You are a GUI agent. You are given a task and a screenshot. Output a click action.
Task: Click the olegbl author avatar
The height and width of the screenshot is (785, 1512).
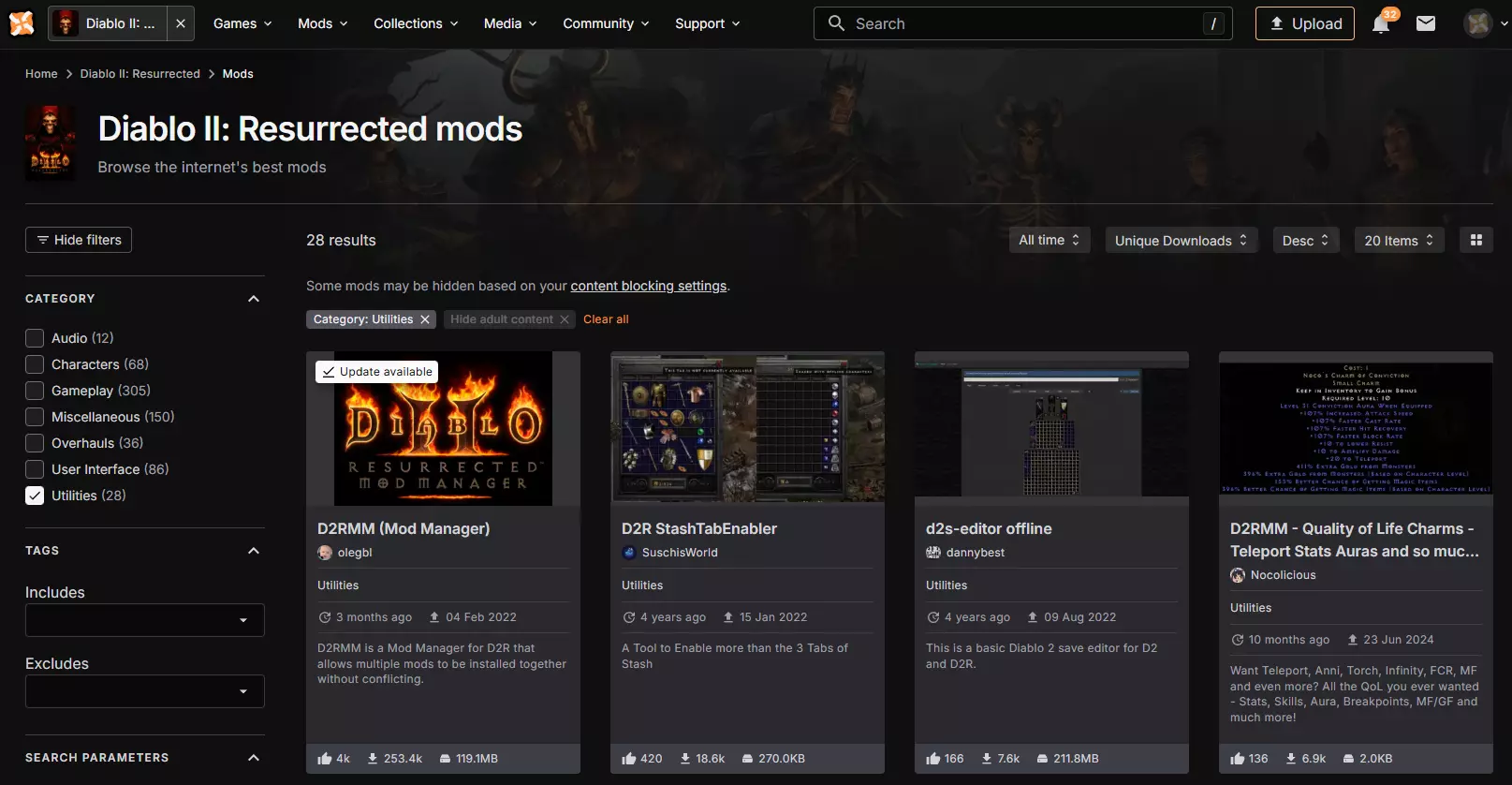point(325,553)
